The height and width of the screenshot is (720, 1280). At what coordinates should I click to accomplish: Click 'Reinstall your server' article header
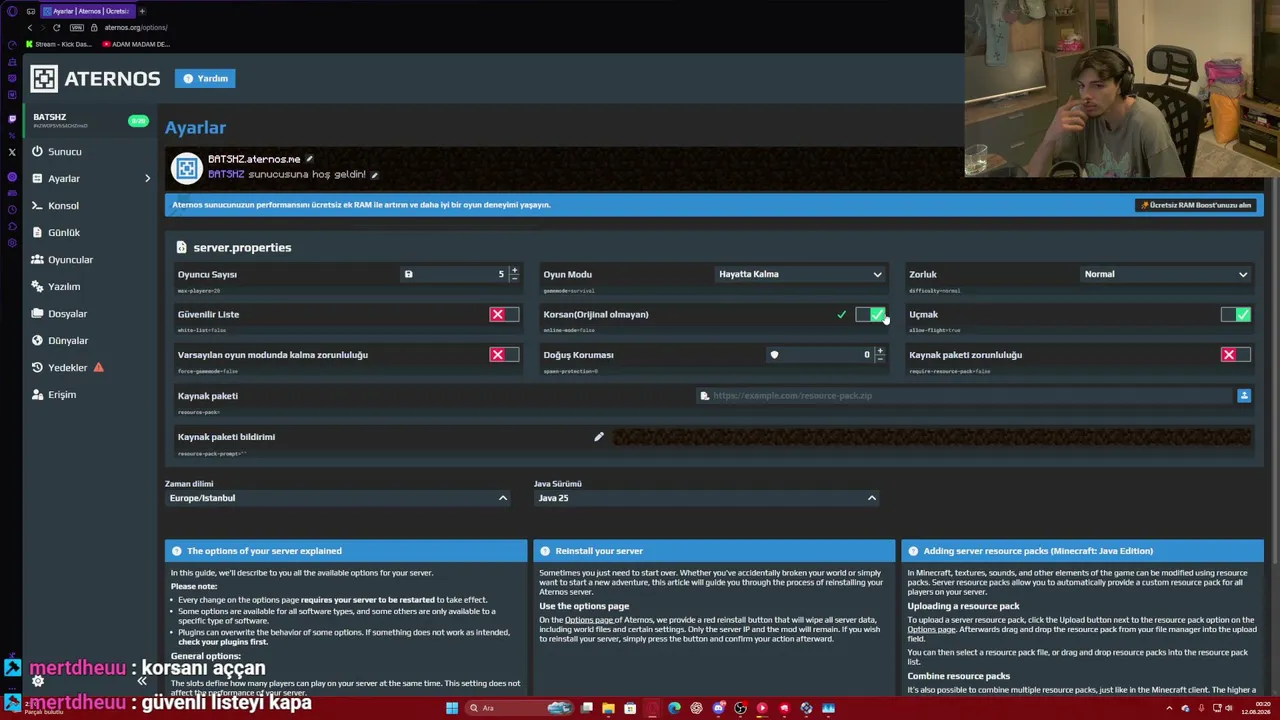[714, 551]
